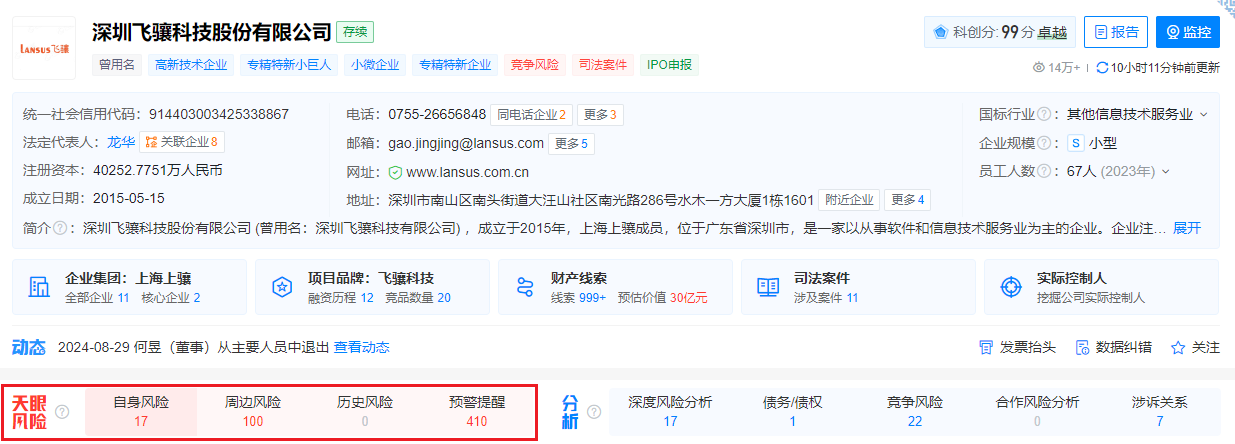Open 债务/债权 1 item

[x=792, y=411]
